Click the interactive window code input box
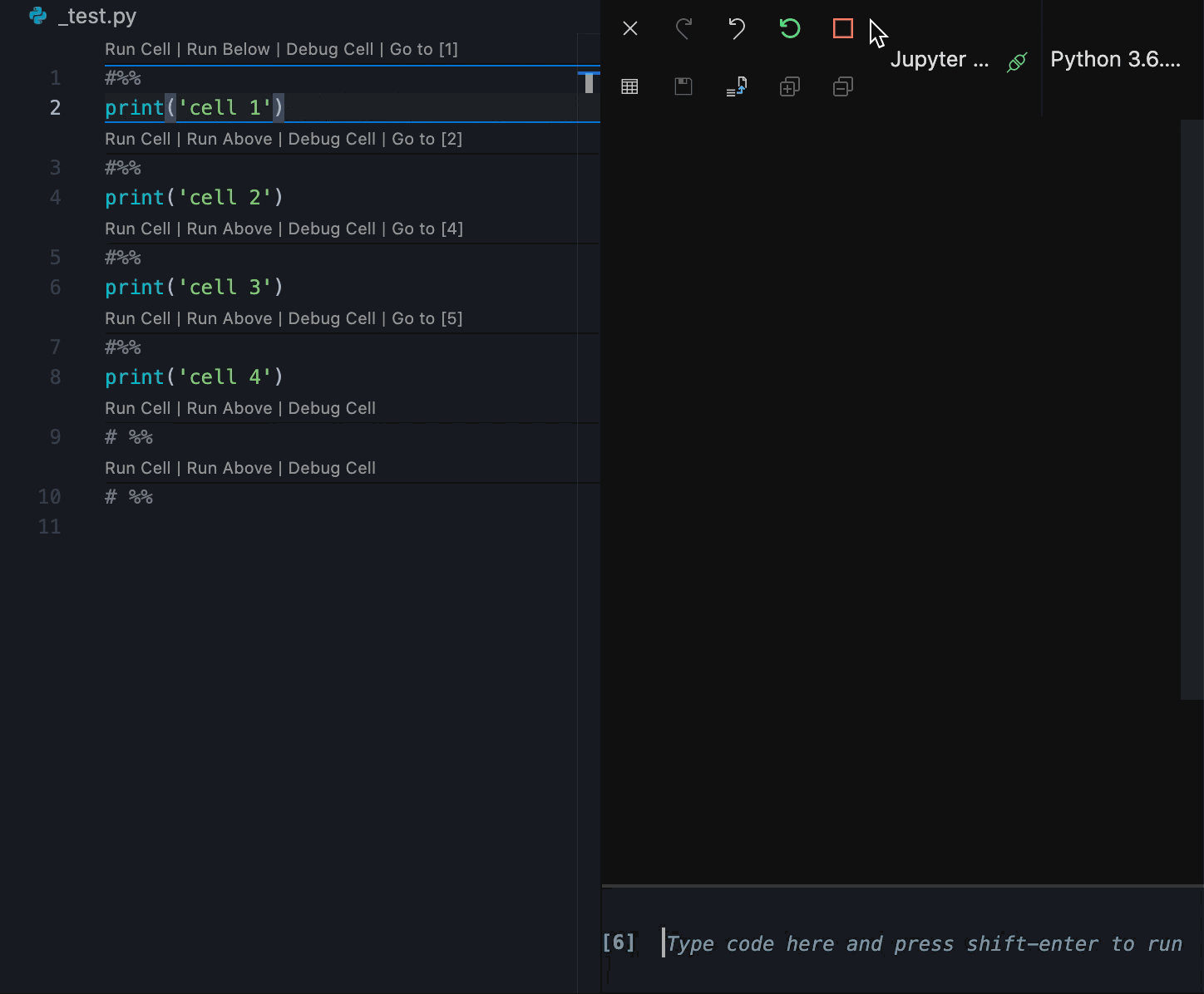Image resolution: width=1204 pixels, height=994 pixels. [923, 943]
